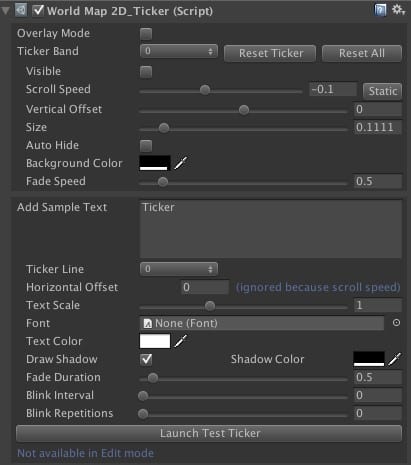Open the Text Color swatch

point(155,341)
